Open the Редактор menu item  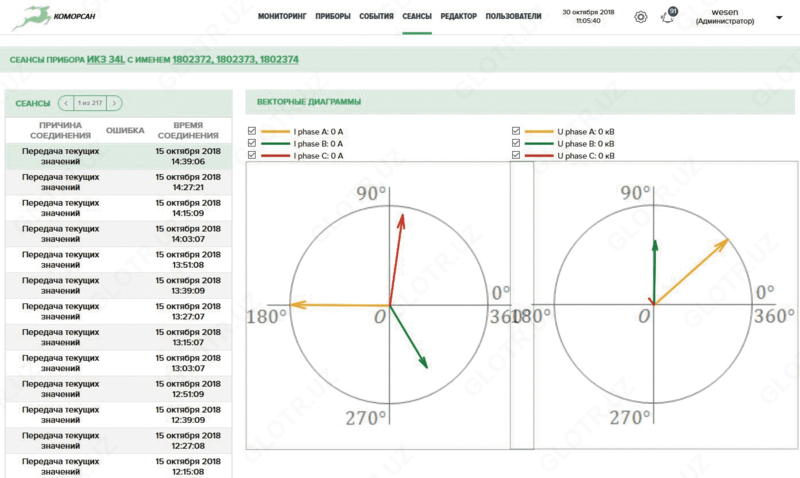tap(459, 17)
